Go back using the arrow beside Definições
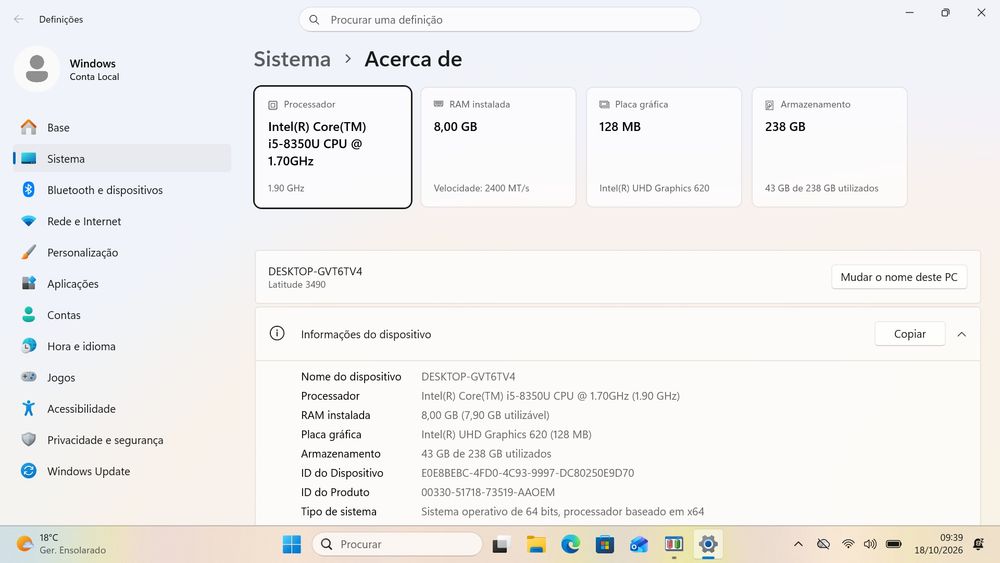This screenshot has width=1000, height=563. 18,19
